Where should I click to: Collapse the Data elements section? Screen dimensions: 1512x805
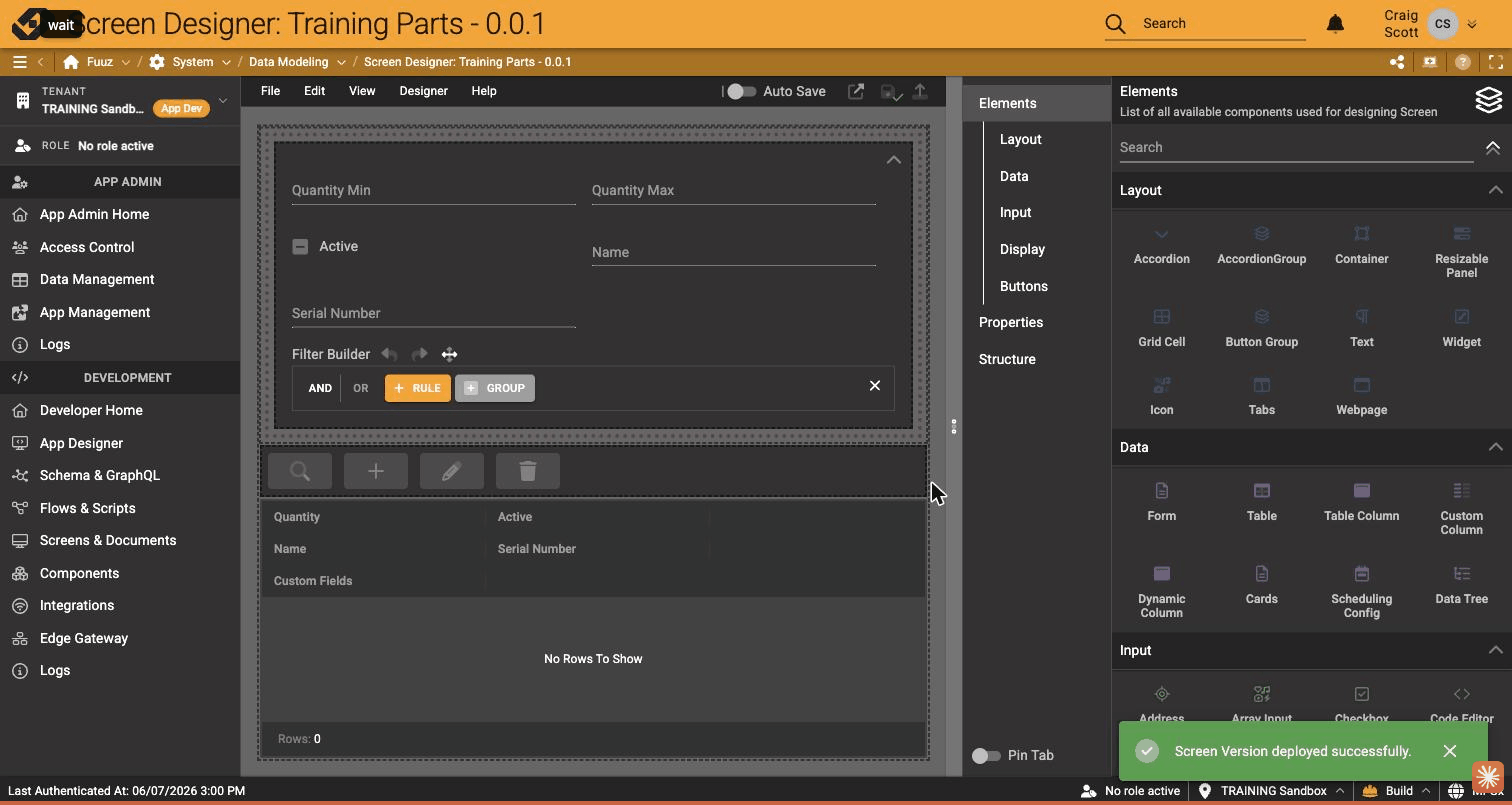[1495, 447]
